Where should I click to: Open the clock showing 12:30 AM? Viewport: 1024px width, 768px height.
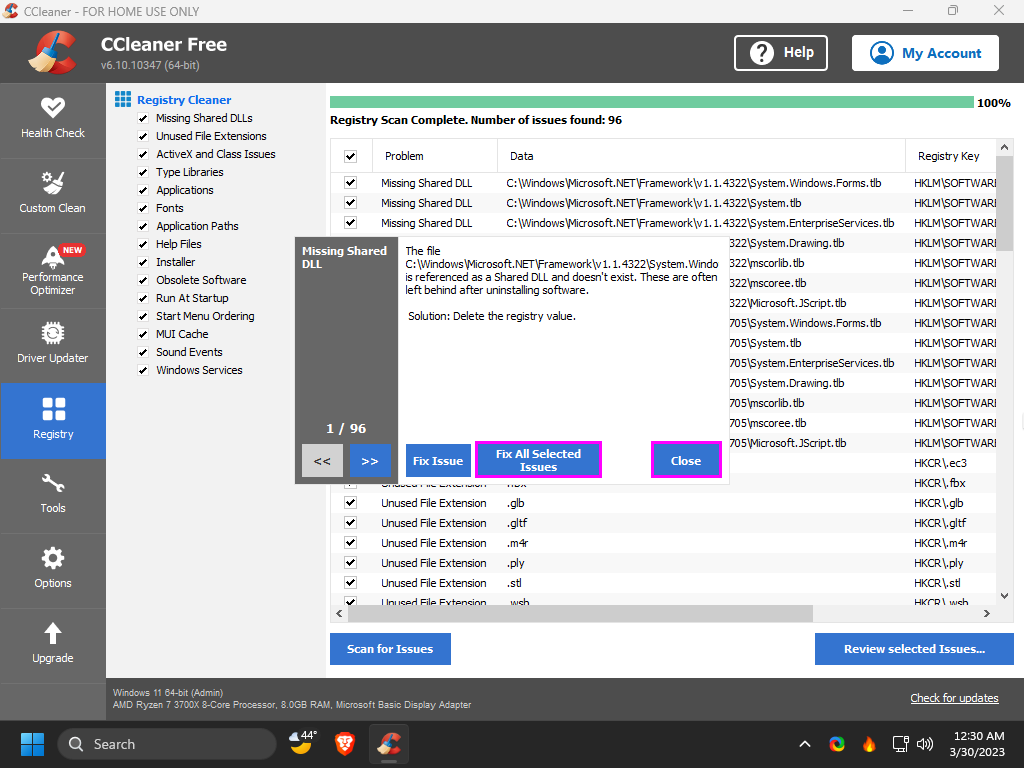pyautogui.click(x=977, y=744)
